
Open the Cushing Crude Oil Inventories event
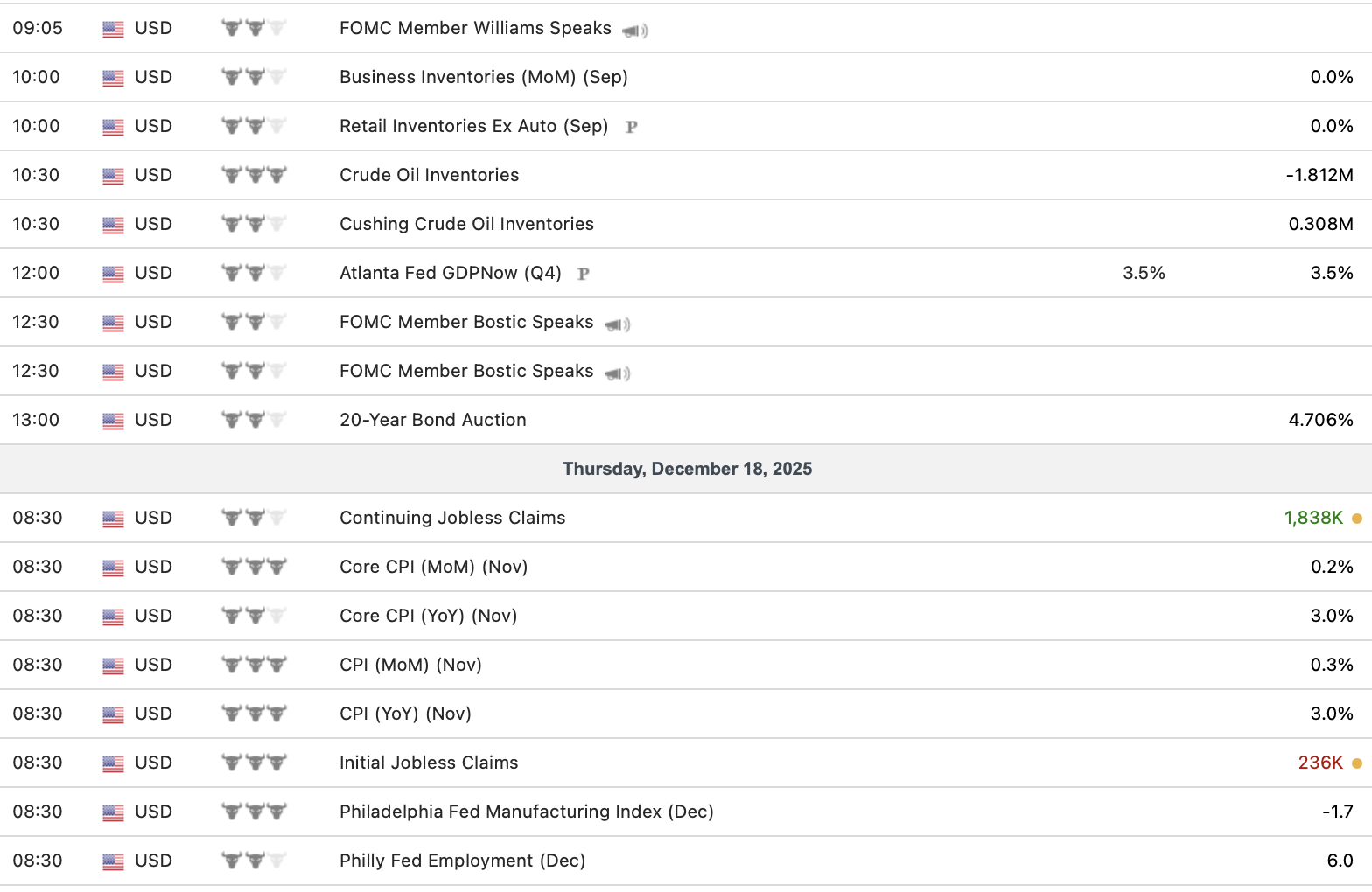tap(466, 224)
